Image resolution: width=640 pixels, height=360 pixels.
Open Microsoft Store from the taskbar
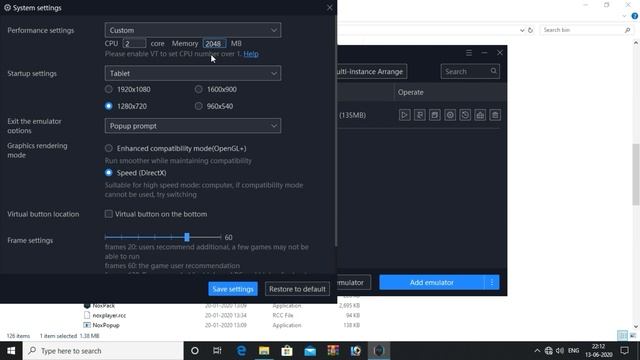pyautogui.click(x=287, y=351)
